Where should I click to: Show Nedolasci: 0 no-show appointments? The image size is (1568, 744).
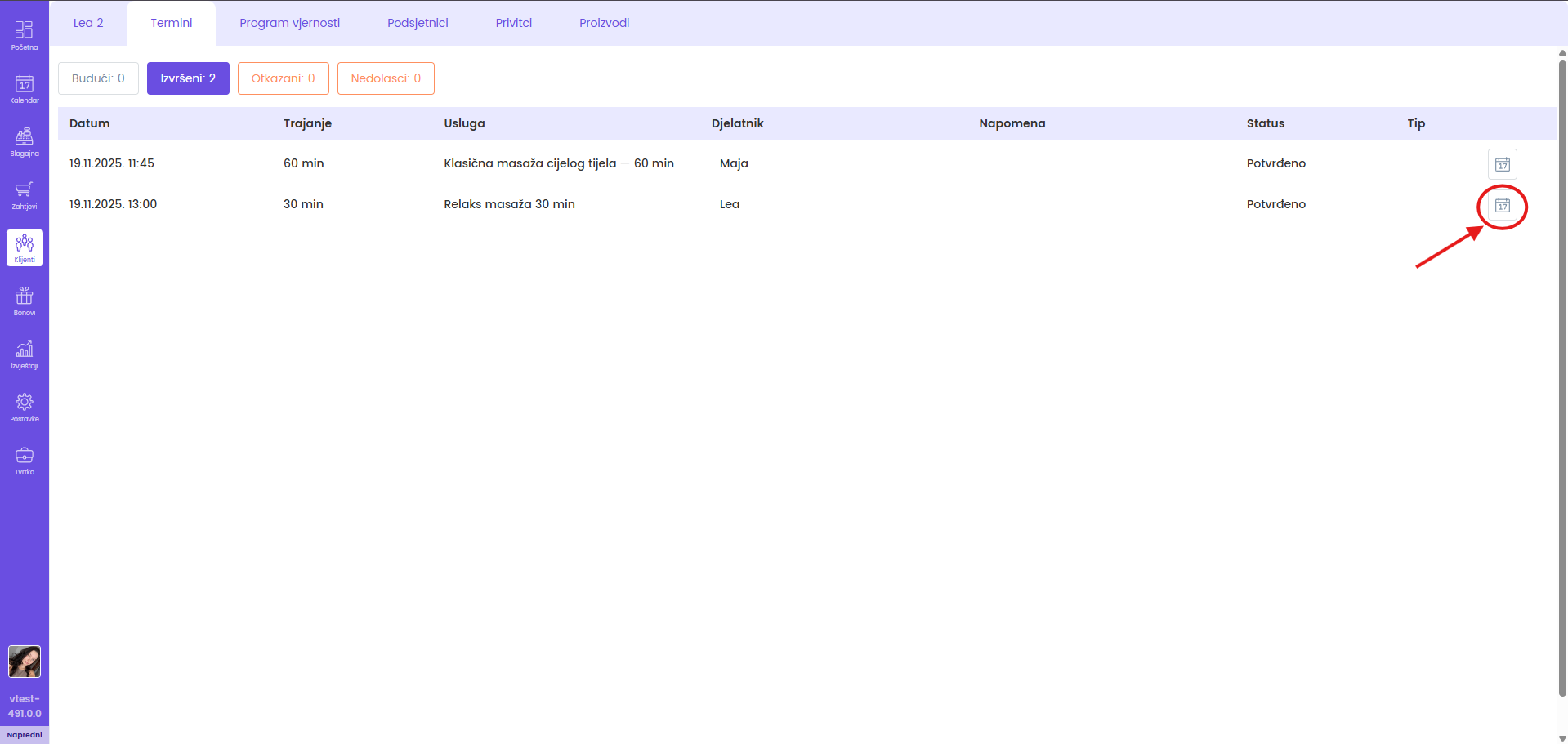(x=386, y=78)
